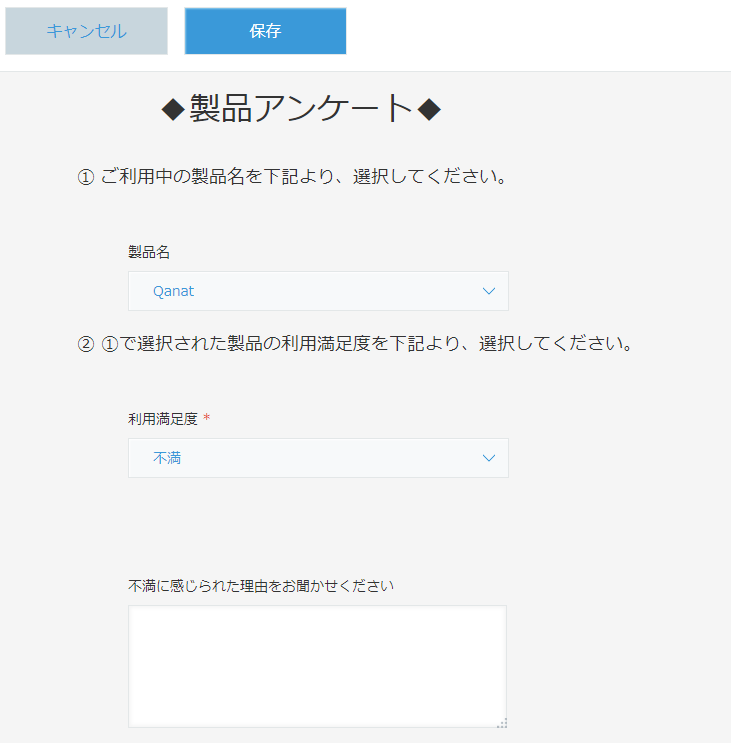Open the 利用満足度 dropdown showing 不満

318,458
